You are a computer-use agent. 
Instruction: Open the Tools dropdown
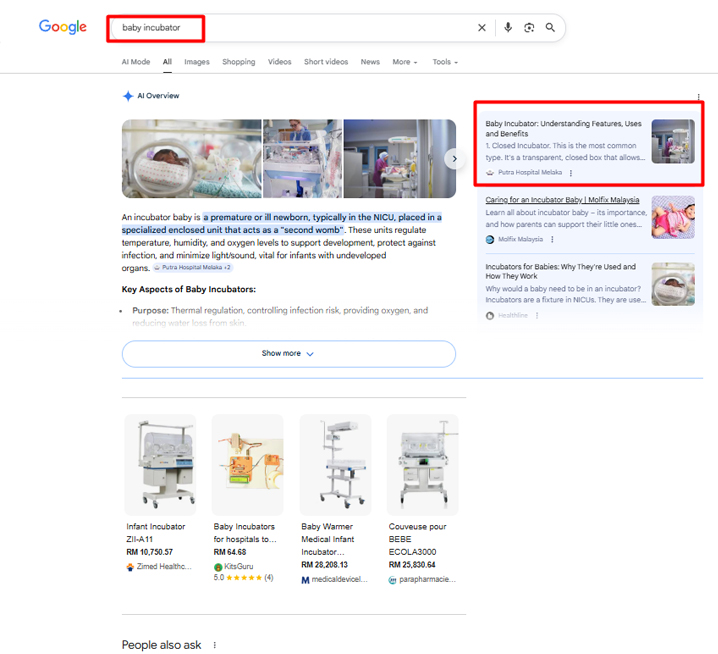(x=445, y=62)
